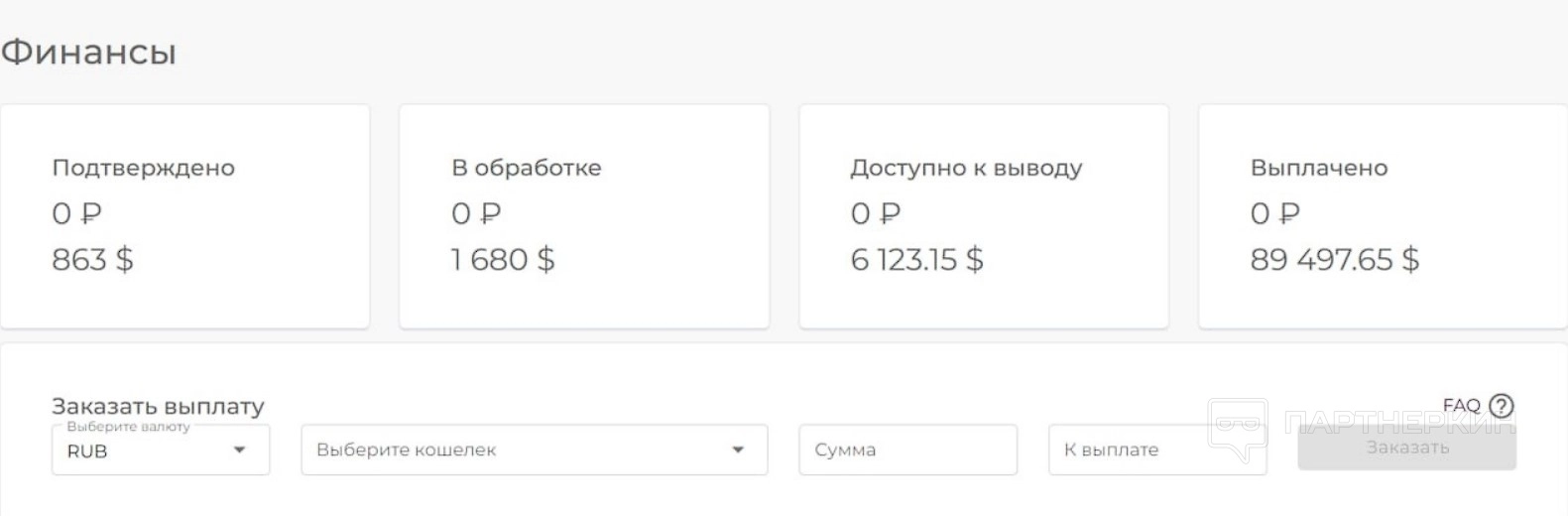Click the 'Подтверждено' confirmed balance card
This screenshot has width=1568, height=516.
click(x=185, y=216)
